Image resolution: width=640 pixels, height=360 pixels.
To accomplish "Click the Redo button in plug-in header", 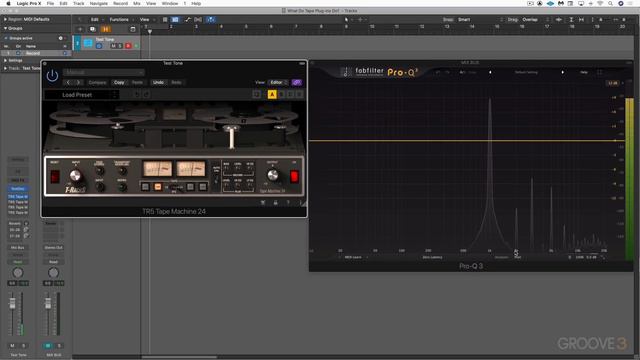I will (x=176, y=82).
